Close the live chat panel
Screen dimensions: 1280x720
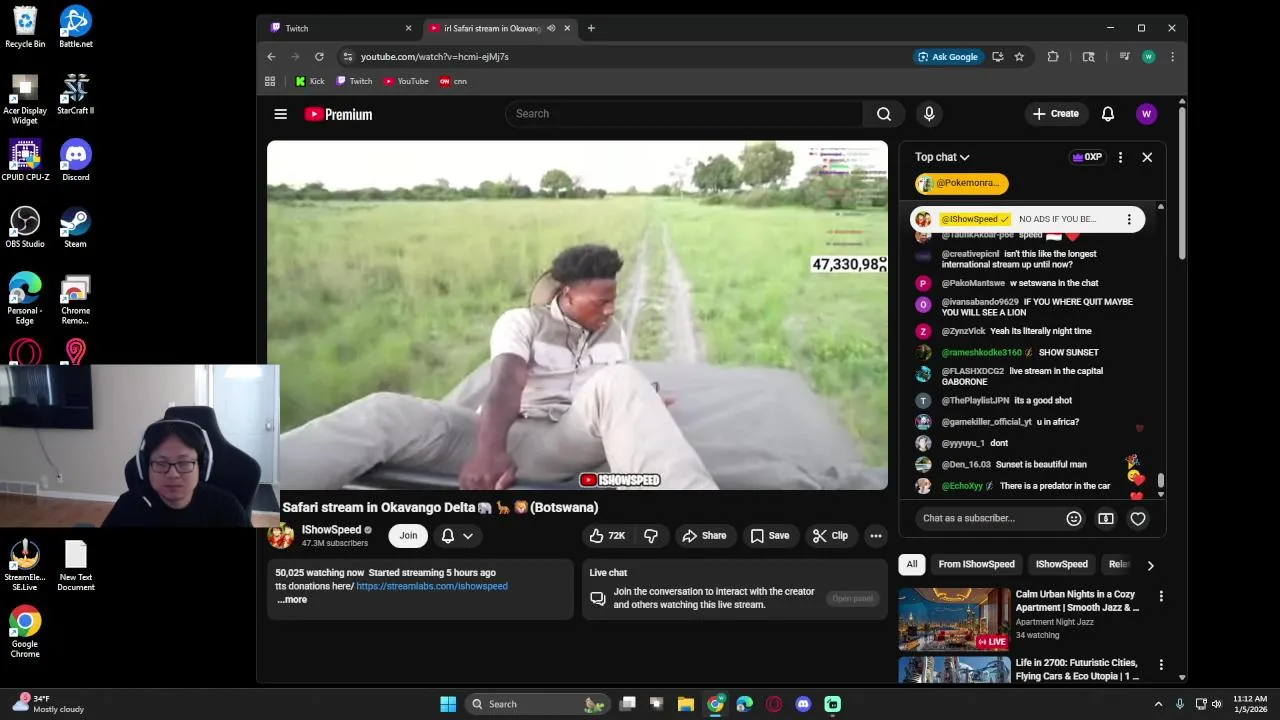1147,157
